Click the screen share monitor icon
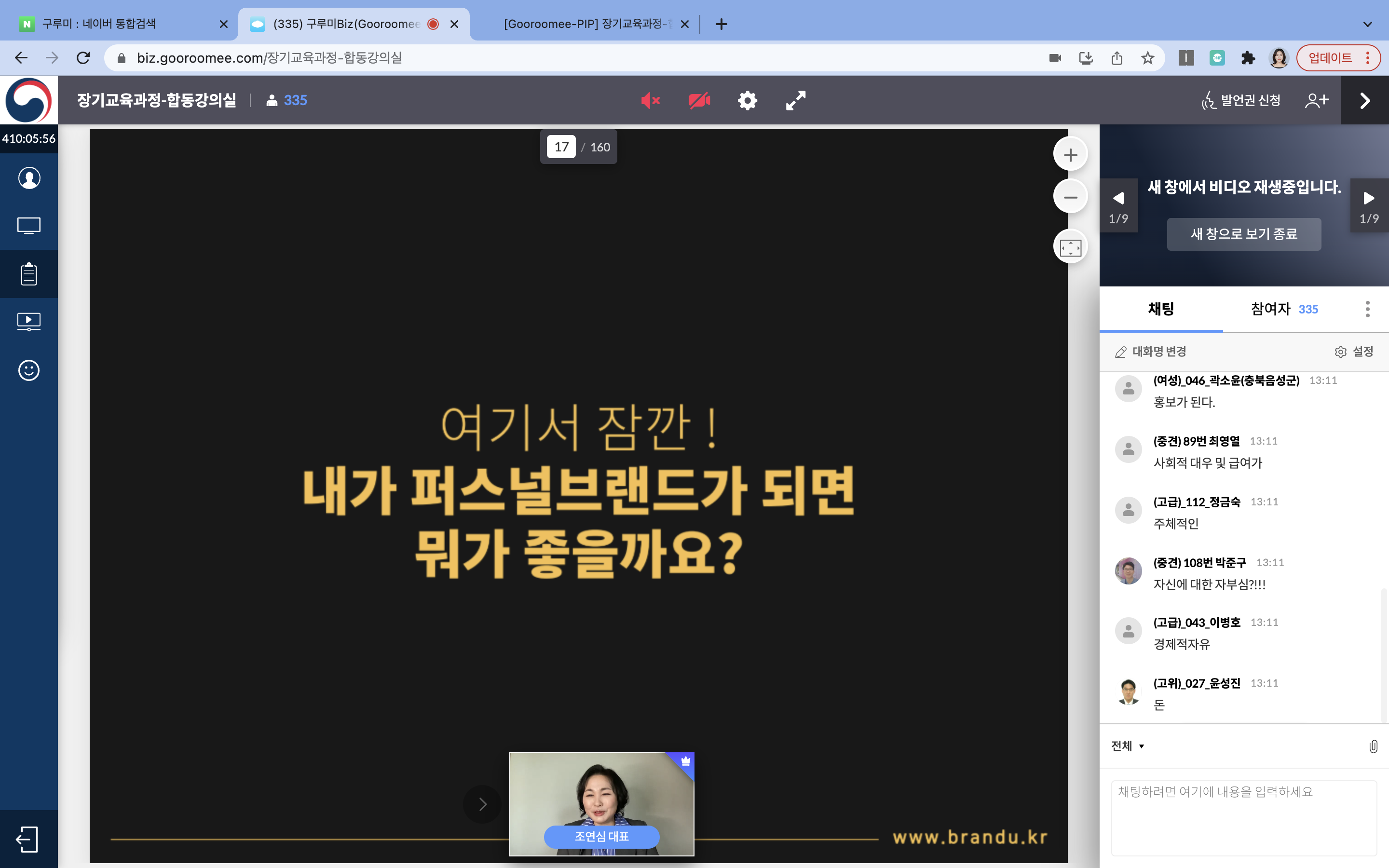This screenshot has height=868, width=1389. coord(29,226)
